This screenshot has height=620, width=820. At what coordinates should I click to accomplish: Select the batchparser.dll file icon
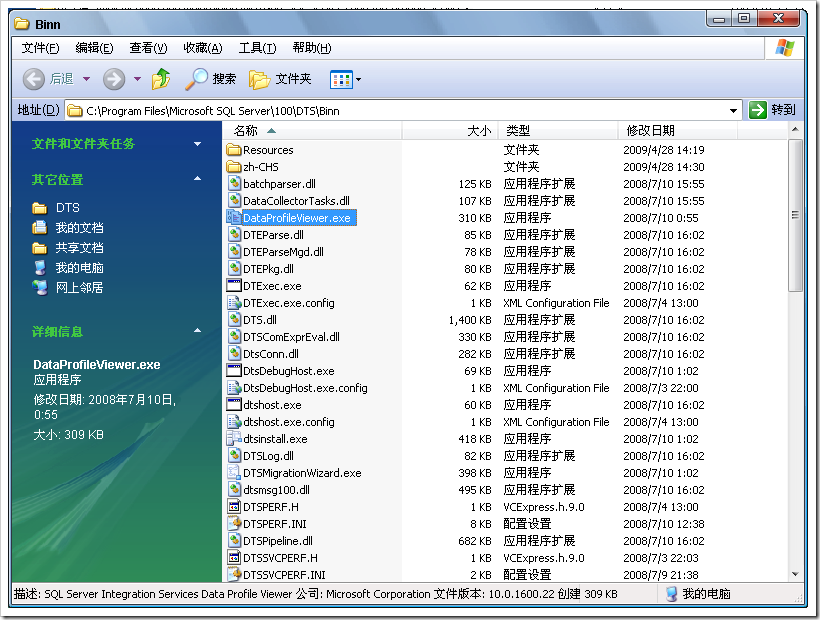point(234,183)
